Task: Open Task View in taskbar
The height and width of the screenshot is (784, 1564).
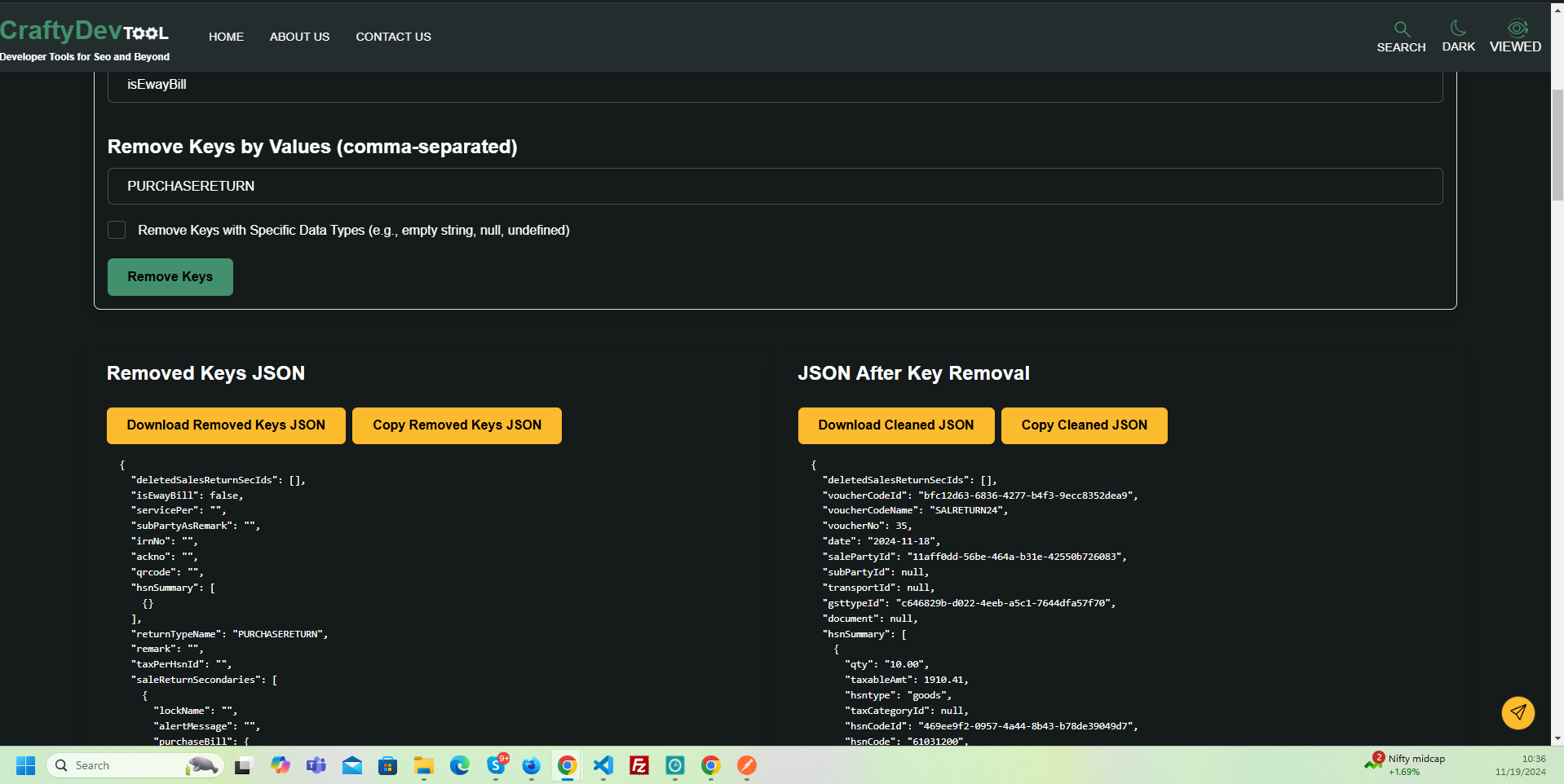Action: (243, 765)
